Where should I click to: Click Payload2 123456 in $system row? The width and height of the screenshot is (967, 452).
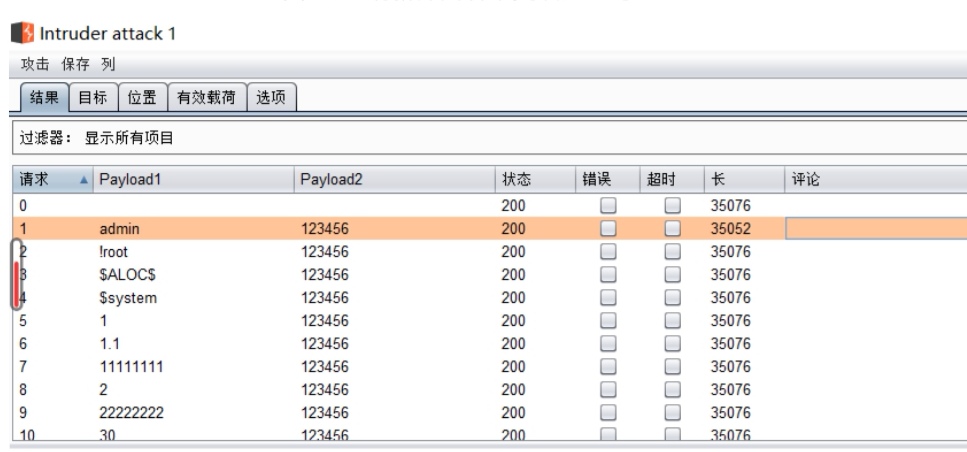tap(324, 298)
